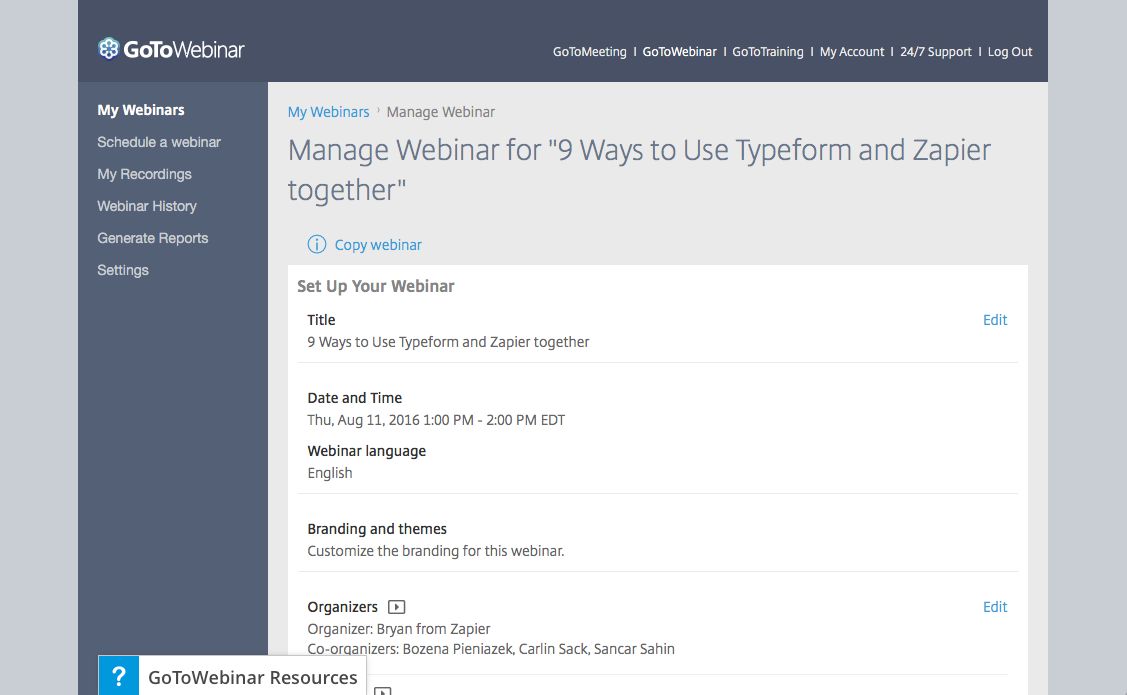Image resolution: width=1127 pixels, height=695 pixels.
Task: Click the info icon beside Copy webinar
Action: (317, 245)
